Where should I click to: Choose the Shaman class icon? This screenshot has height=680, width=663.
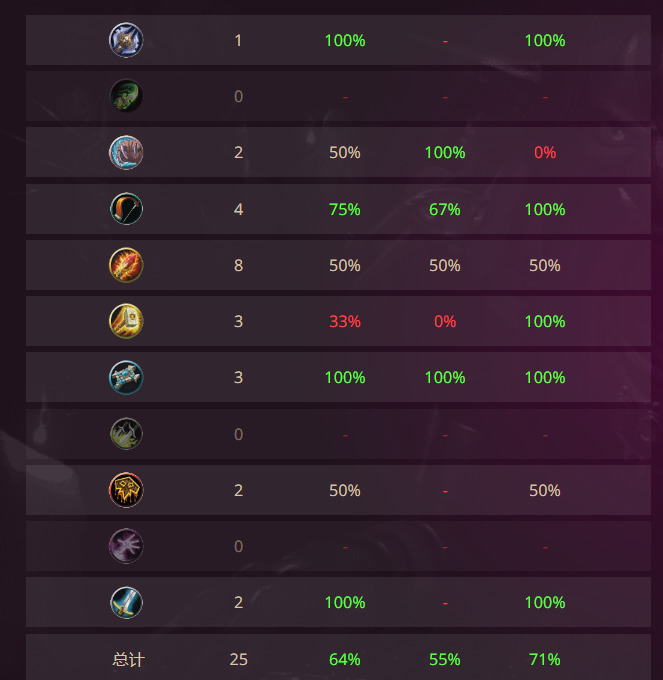click(126, 490)
